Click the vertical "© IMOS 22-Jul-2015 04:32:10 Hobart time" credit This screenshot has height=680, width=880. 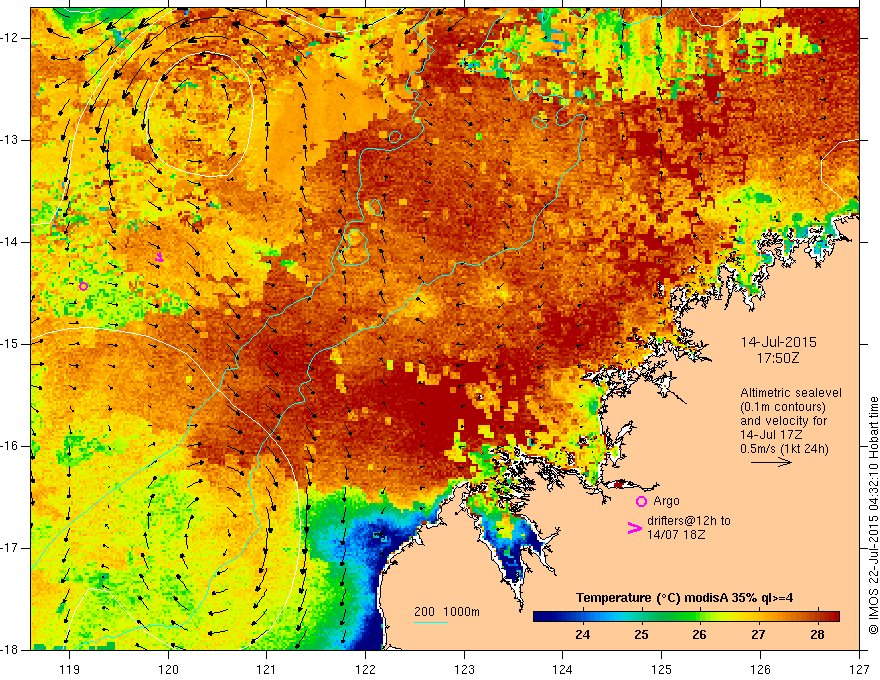(873, 515)
